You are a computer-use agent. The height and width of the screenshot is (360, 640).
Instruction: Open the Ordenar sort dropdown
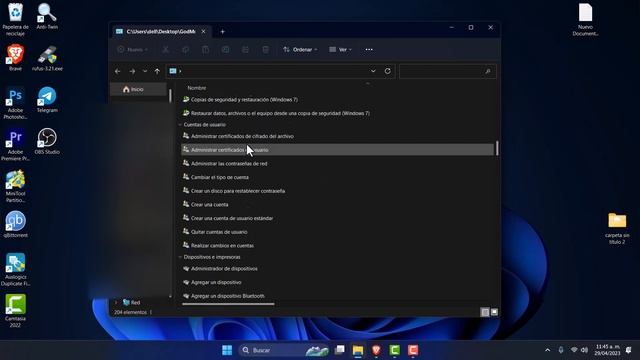300,49
